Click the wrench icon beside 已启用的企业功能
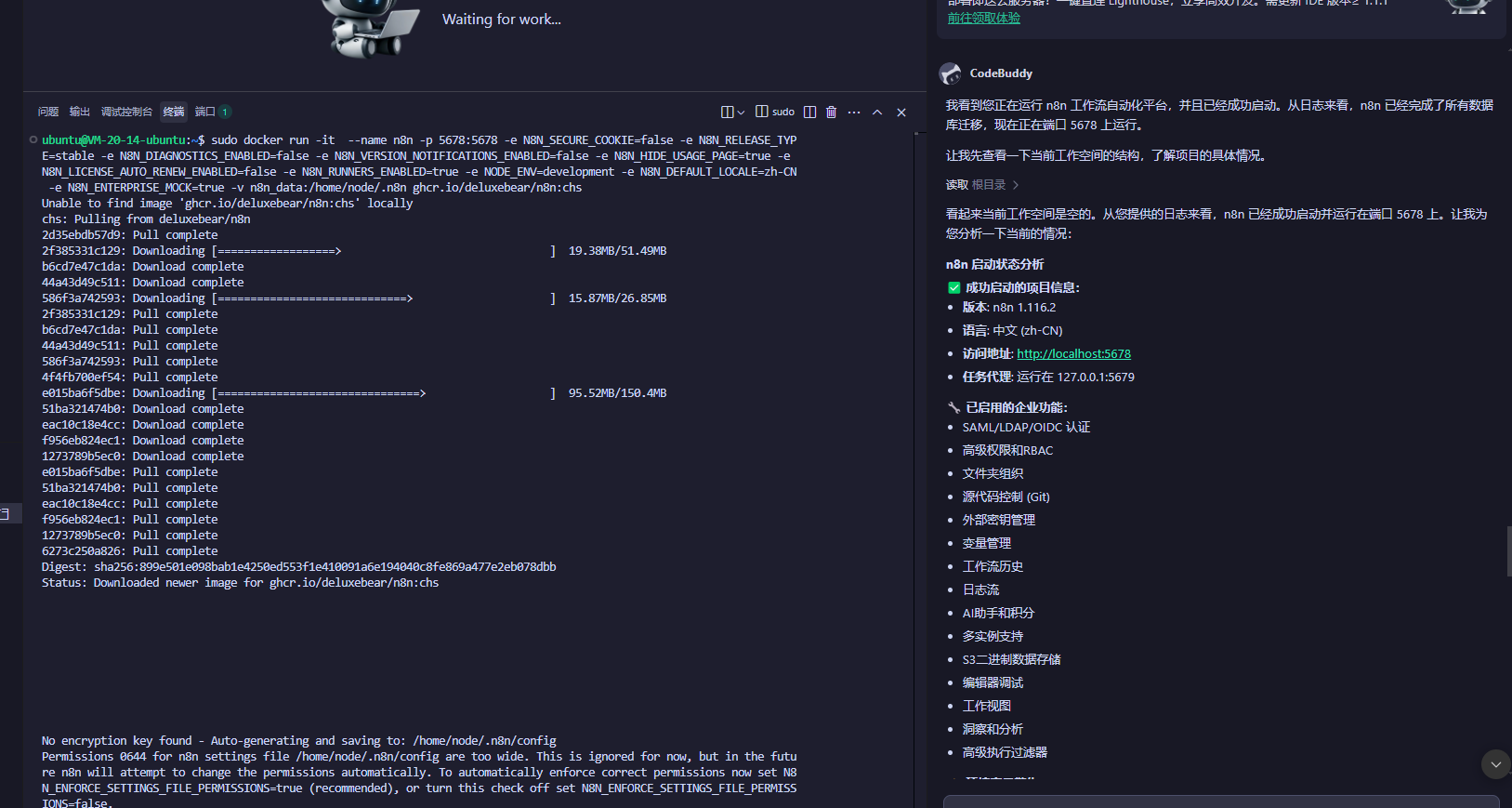This screenshot has width=1512, height=808. click(x=953, y=407)
